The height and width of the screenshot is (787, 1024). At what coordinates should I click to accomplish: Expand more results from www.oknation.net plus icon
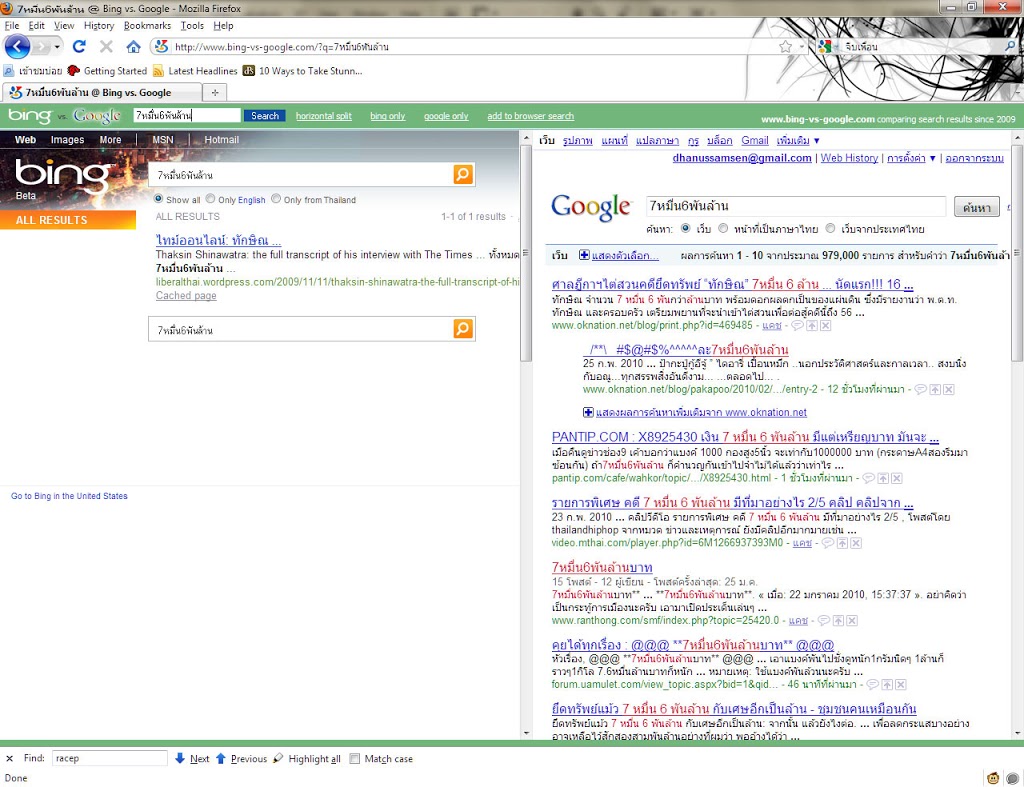coord(589,412)
